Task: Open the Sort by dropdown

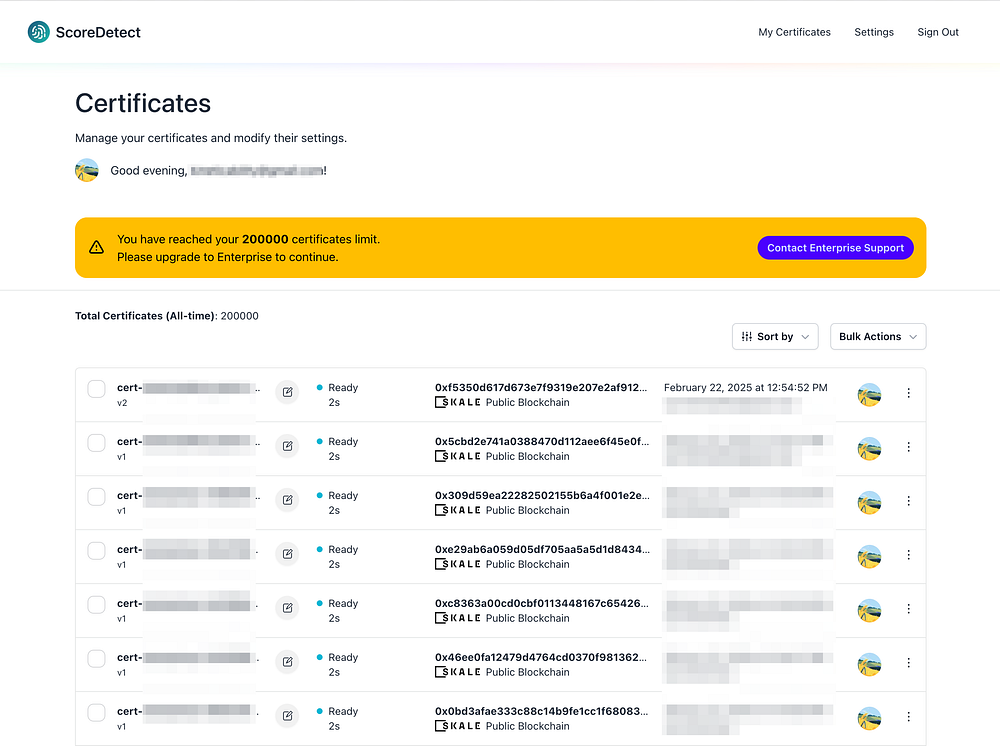Action: [x=775, y=337]
